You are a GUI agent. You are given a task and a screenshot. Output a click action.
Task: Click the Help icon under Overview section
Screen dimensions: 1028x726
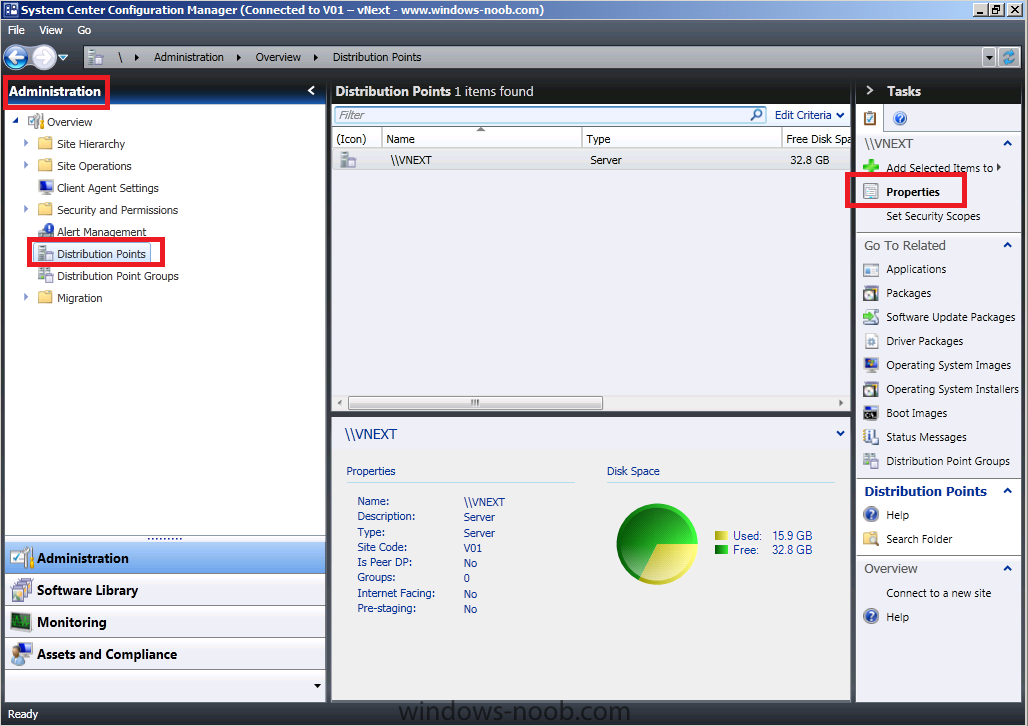coord(871,616)
